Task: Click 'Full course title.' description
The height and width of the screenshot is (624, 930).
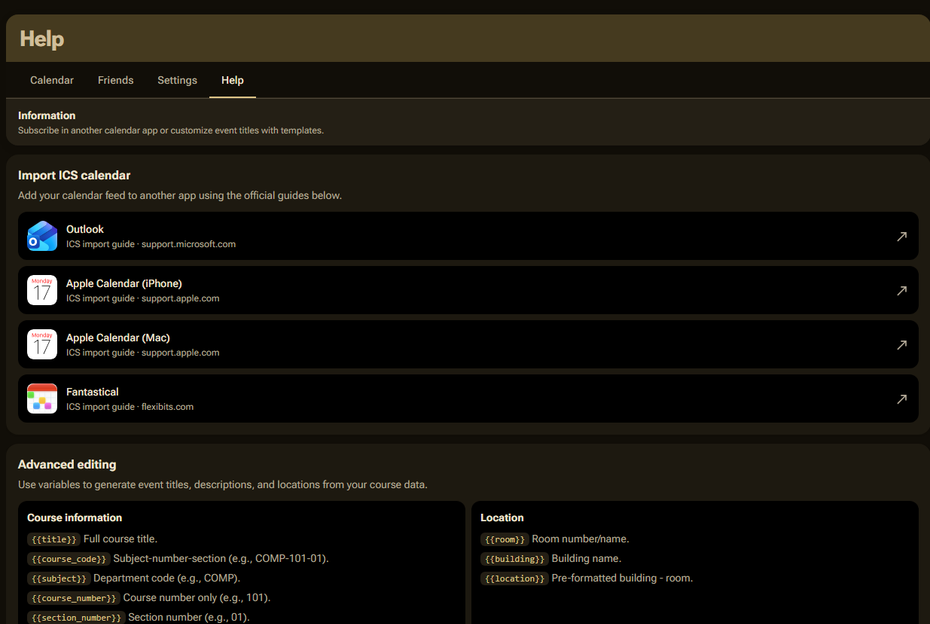Action: coord(120,539)
